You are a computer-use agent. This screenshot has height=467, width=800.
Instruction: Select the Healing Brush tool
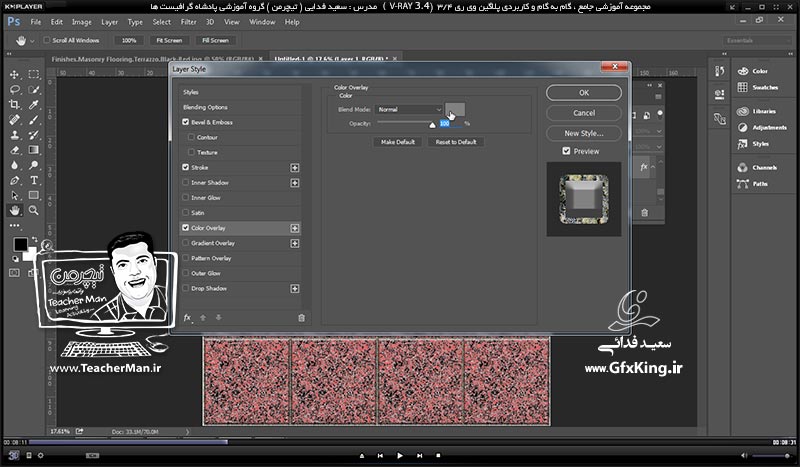(14, 120)
